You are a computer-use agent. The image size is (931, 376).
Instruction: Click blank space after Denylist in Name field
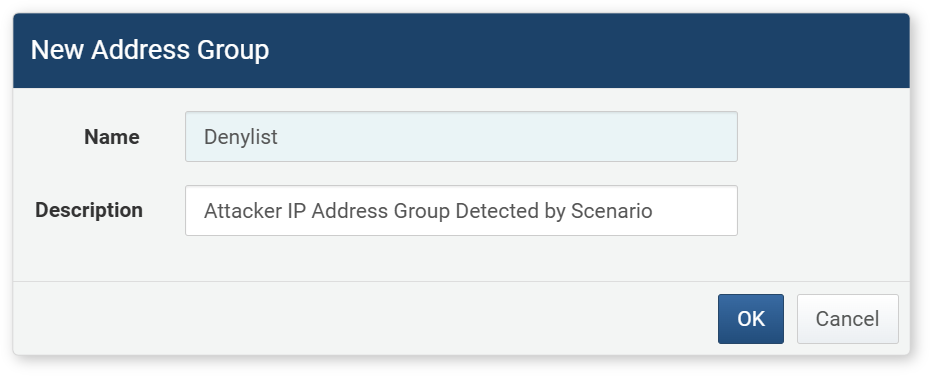pyautogui.click(x=505, y=137)
